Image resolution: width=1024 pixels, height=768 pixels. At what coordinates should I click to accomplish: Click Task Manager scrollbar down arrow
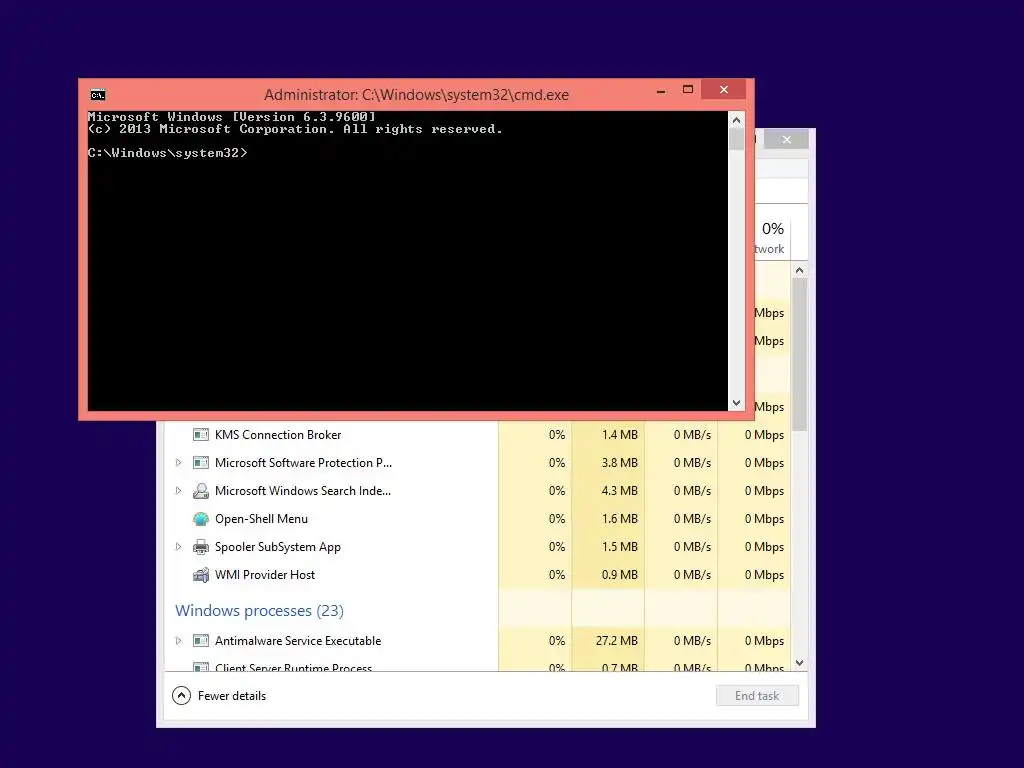[x=799, y=663]
